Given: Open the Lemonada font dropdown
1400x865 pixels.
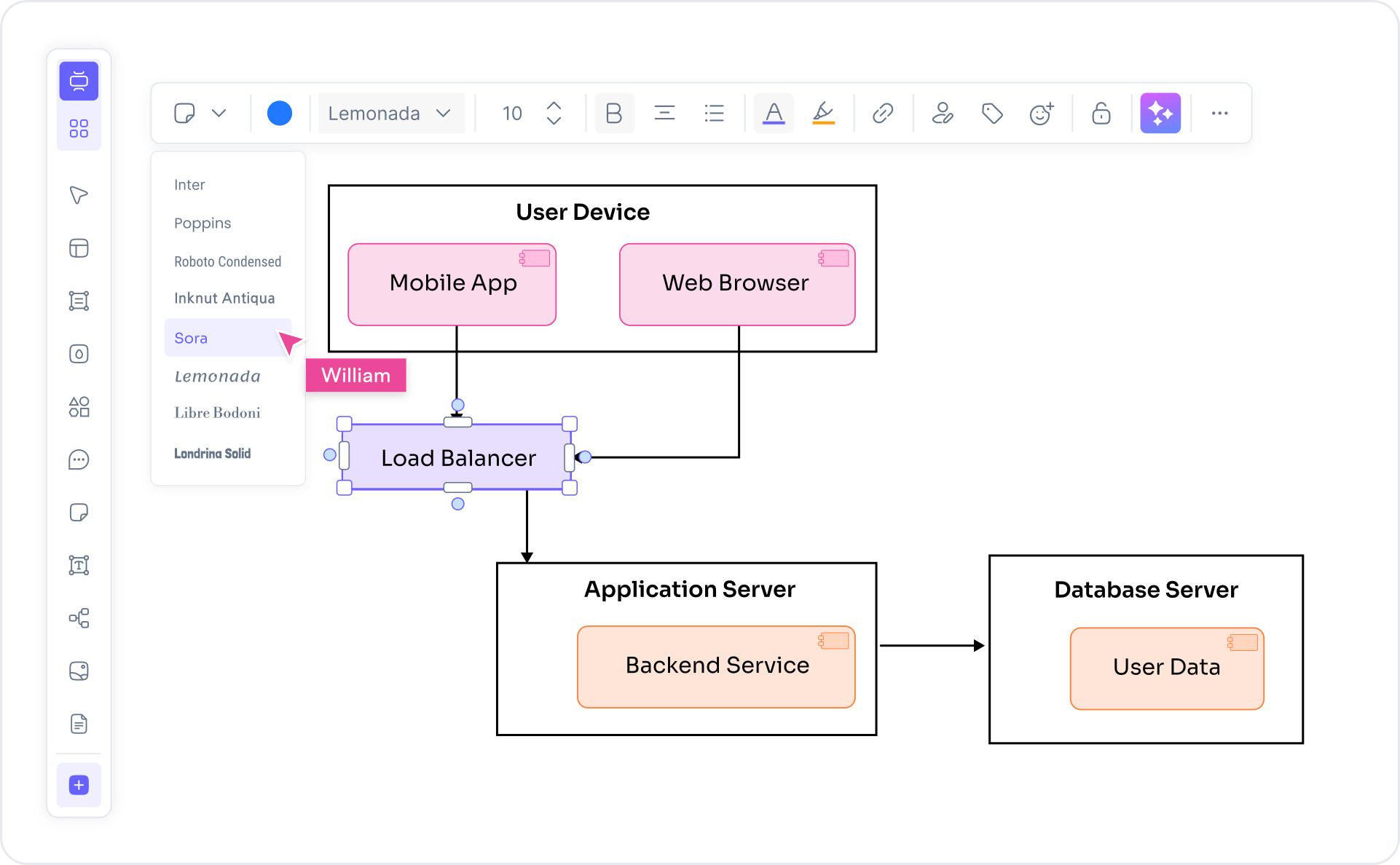Looking at the screenshot, I should [390, 113].
